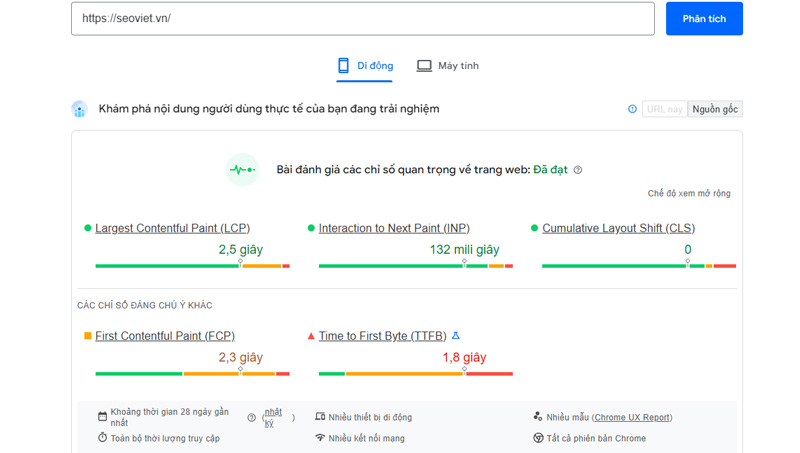The width and height of the screenshot is (800, 453).
Task: Click the Time to First Byte distribution bar
Action: 415,373
